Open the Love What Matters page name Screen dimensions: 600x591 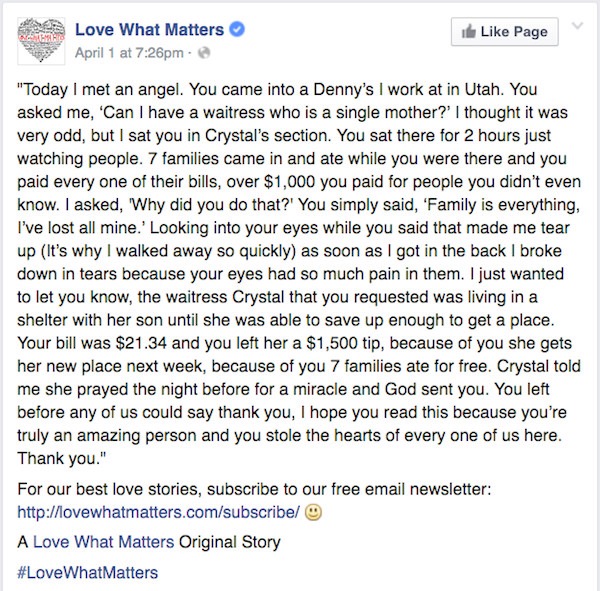point(149,29)
